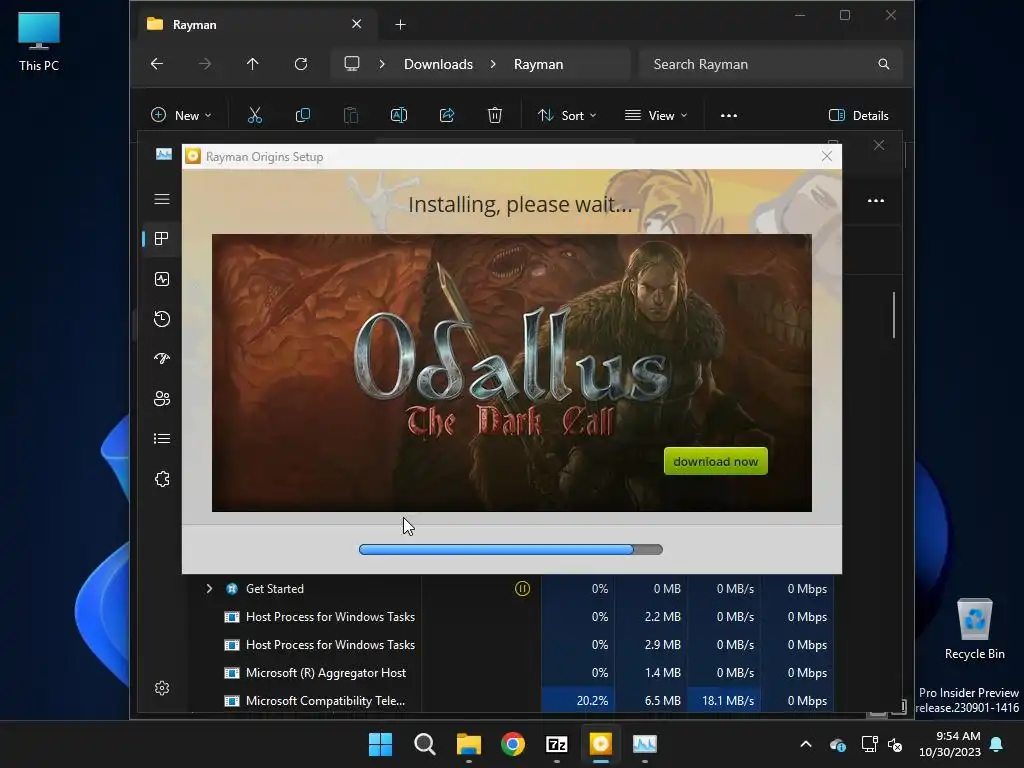The width and height of the screenshot is (1024, 768).
Task: Select This PC desktop icon
Action: (39, 42)
